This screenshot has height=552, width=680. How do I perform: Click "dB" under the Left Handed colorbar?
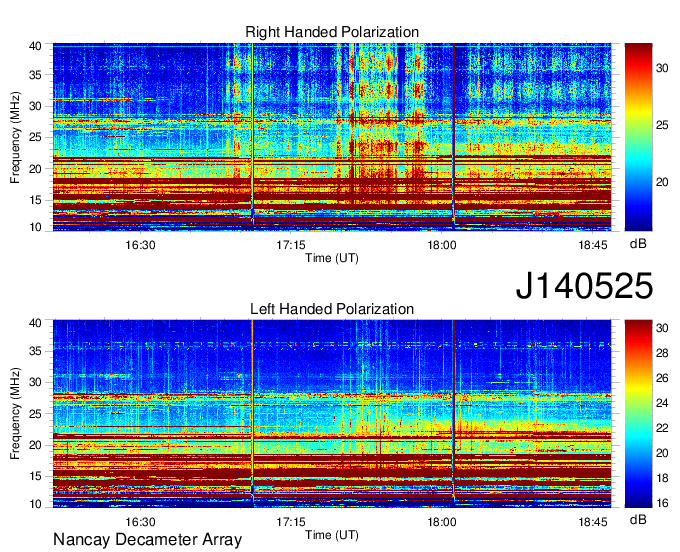coord(638,519)
